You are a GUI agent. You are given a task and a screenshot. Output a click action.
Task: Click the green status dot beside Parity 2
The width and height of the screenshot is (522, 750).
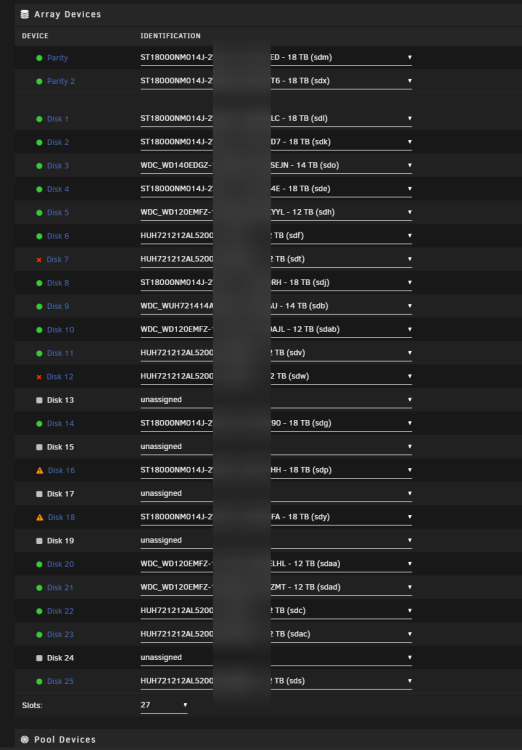(x=39, y=81)
